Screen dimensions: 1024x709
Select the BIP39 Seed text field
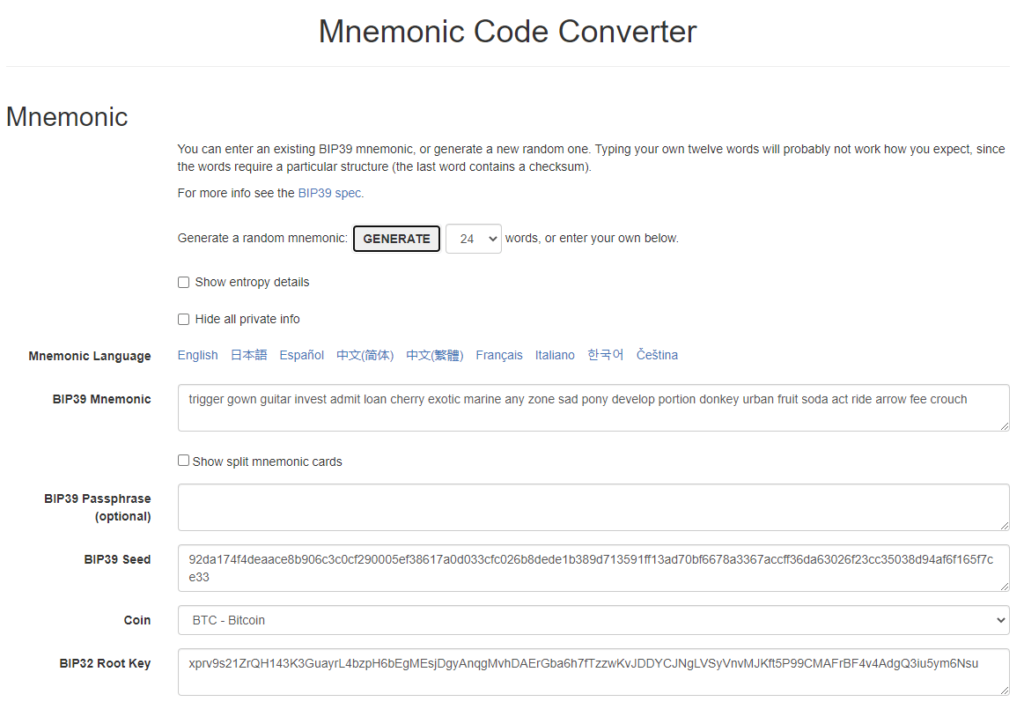594,568
